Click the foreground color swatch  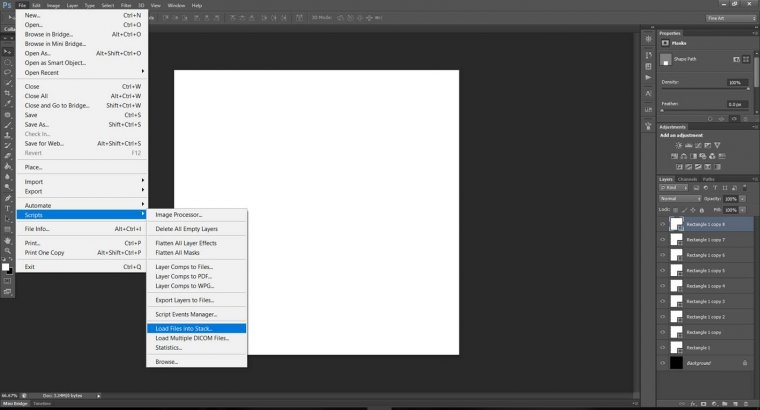click(x=5, y=267)
